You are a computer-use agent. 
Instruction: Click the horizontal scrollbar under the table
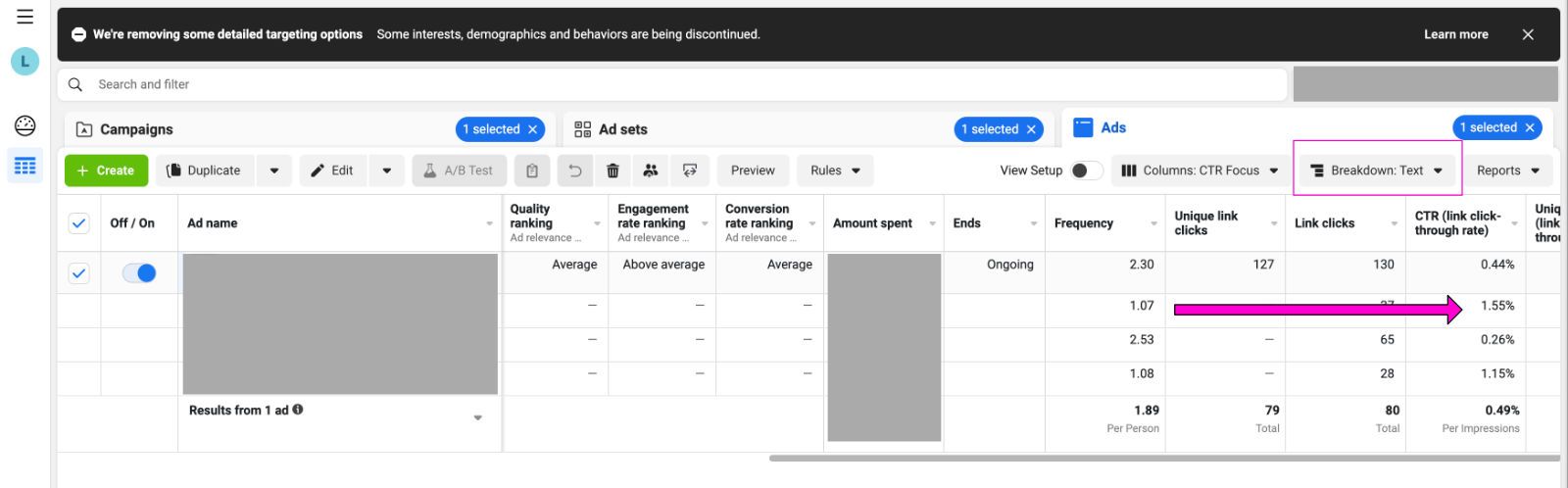[1164, 458]
